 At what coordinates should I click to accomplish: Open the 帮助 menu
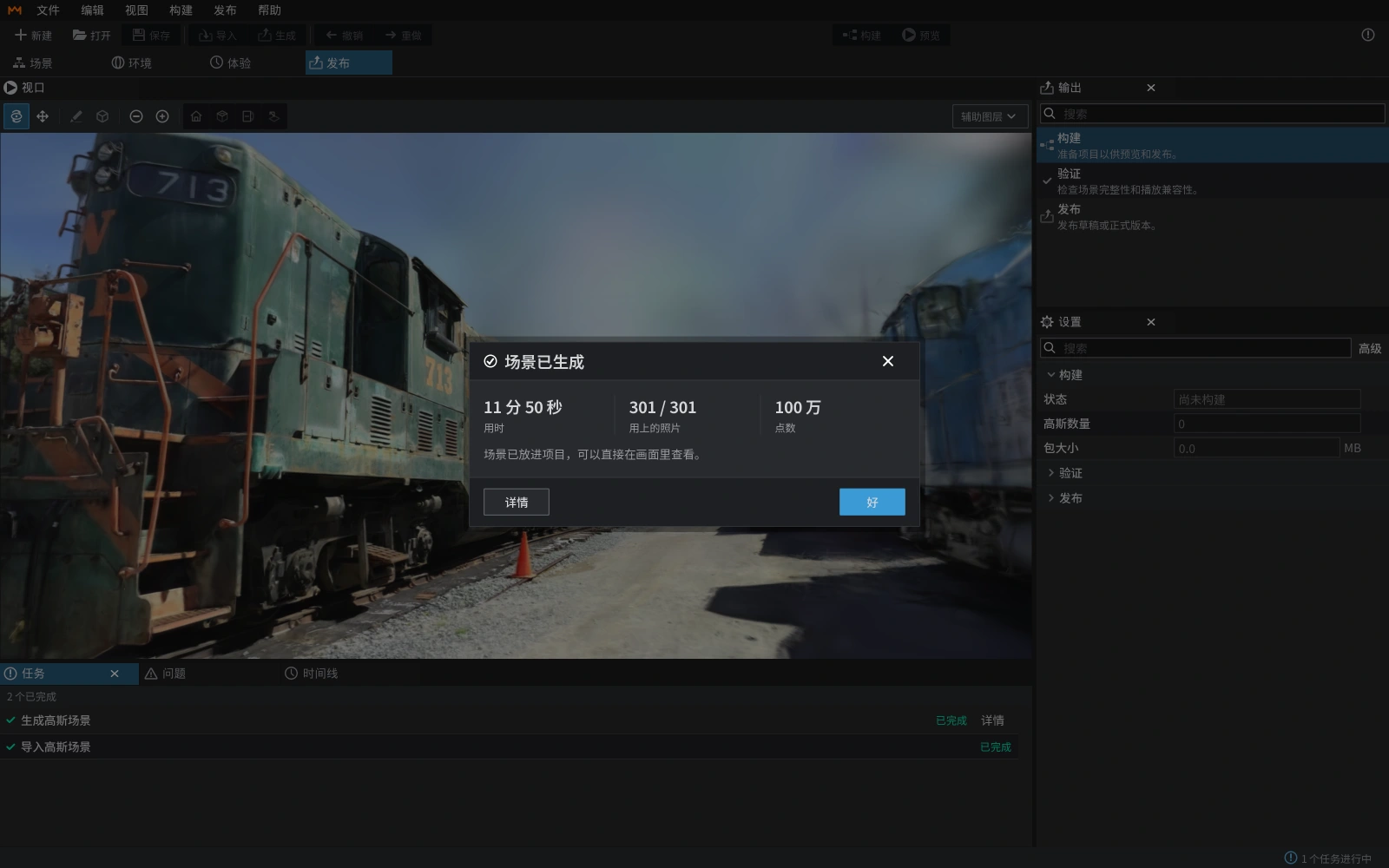point(269,10)
